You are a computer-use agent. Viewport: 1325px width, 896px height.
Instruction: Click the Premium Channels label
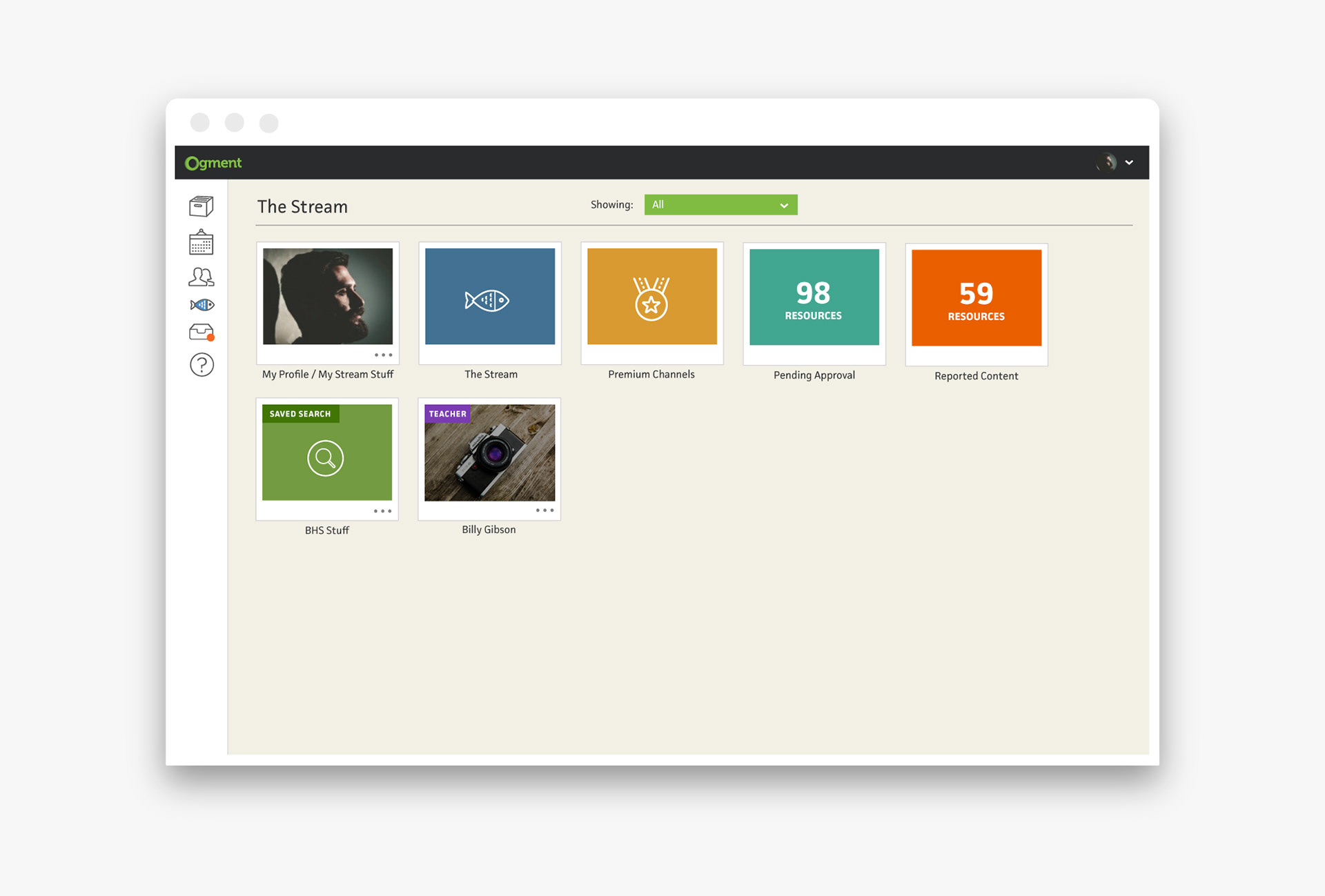[x=651, y=375]
